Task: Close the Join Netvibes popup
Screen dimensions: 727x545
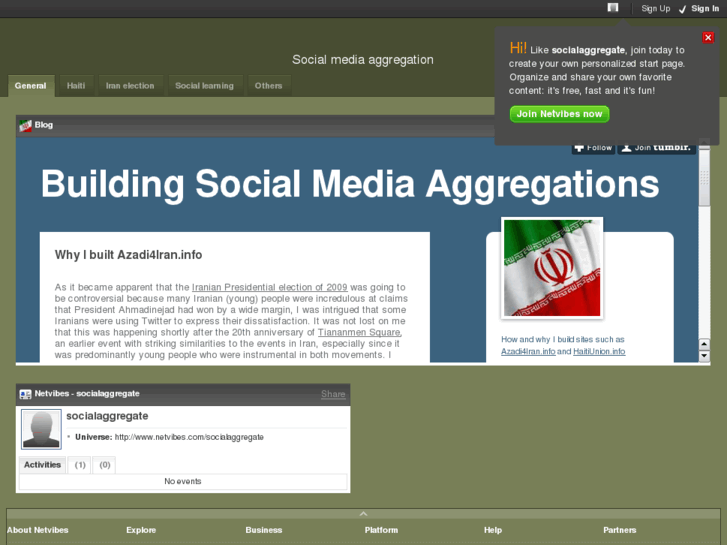Action: [708, 38]
